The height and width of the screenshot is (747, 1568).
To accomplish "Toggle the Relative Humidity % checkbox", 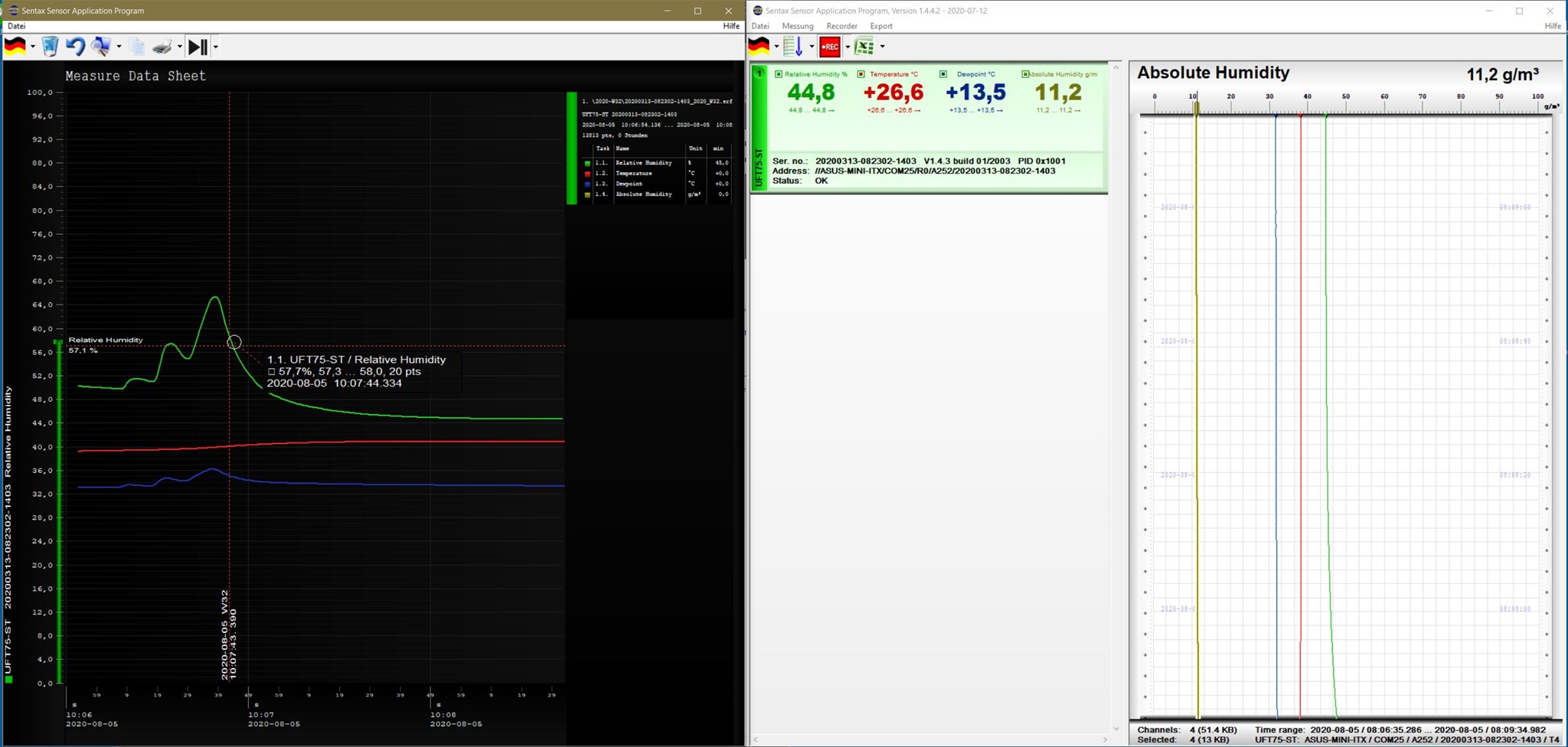I will point(779,74).
